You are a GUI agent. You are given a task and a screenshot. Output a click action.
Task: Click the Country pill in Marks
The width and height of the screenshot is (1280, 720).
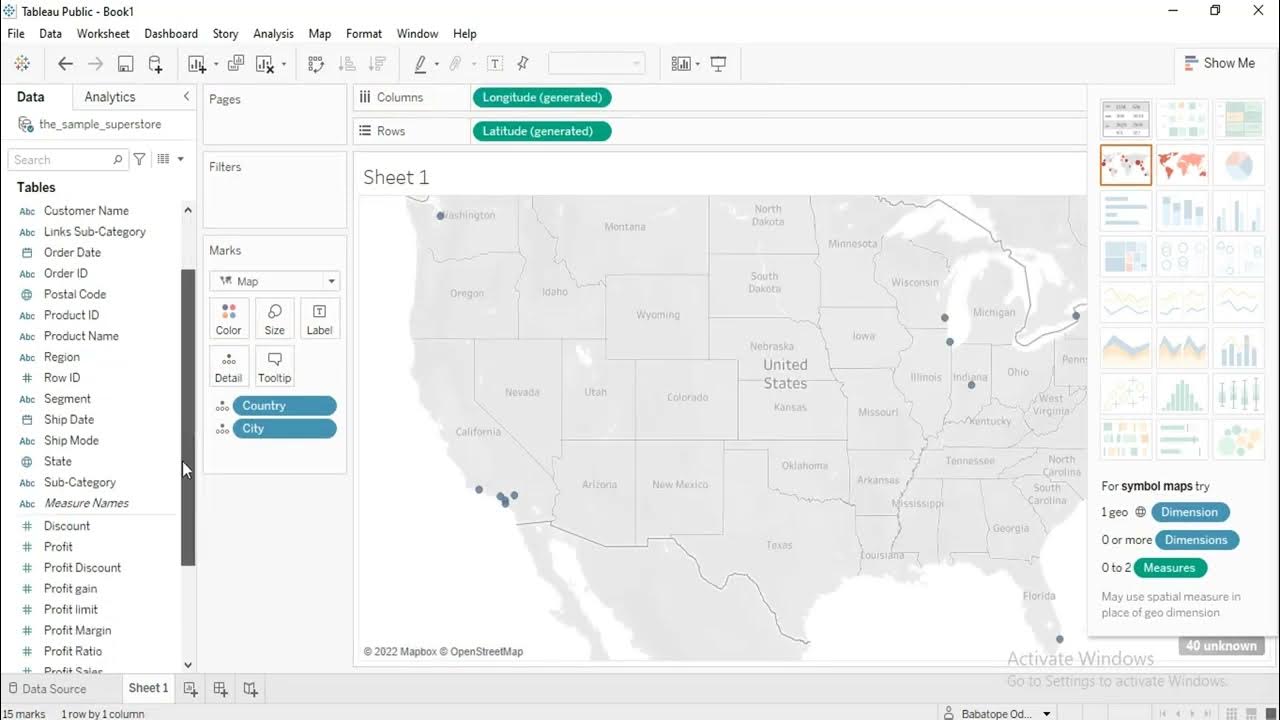click(x=284, y=405)
